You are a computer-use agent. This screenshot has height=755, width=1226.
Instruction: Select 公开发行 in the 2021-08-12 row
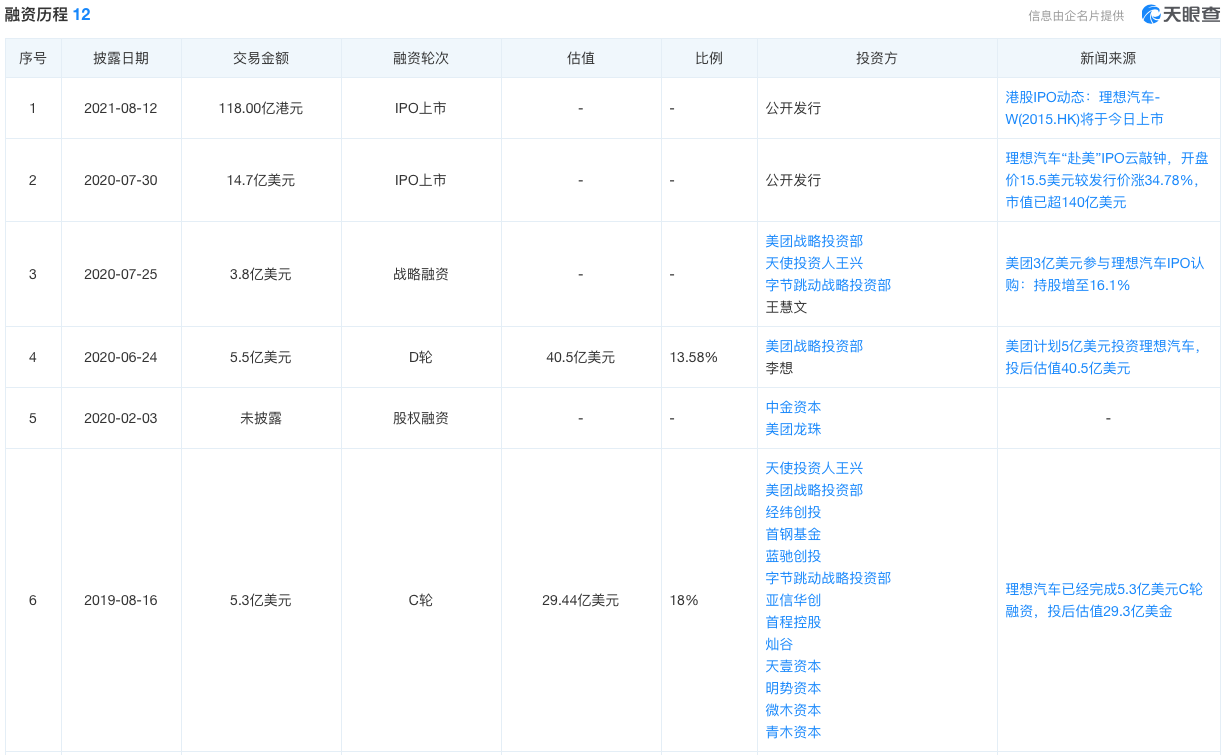793,108
